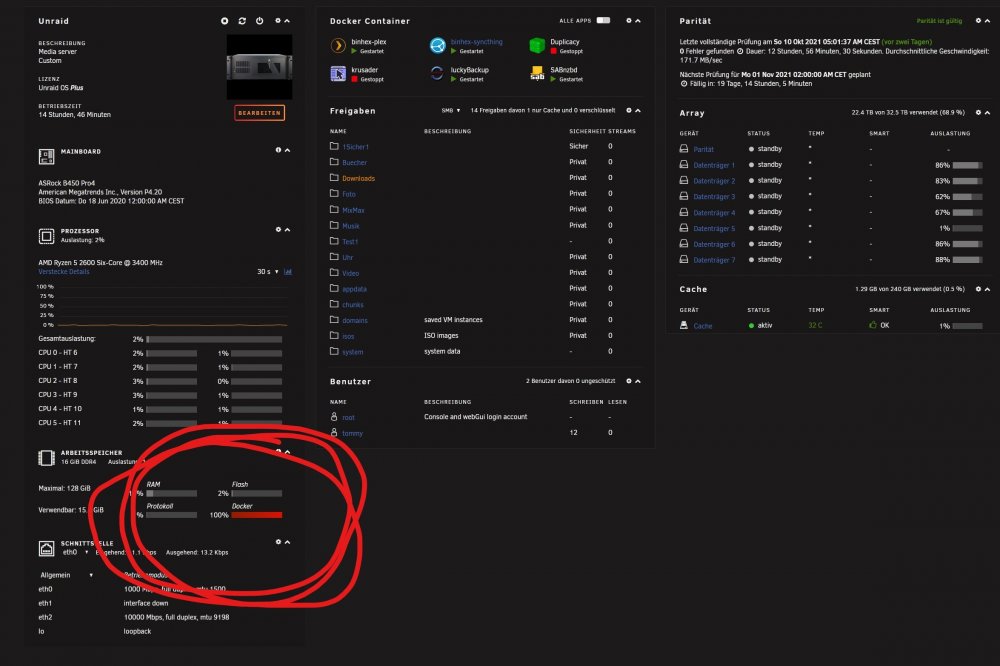1000x666 pixels.
Task: Collapse the Array panel
Action: (988, 113)
